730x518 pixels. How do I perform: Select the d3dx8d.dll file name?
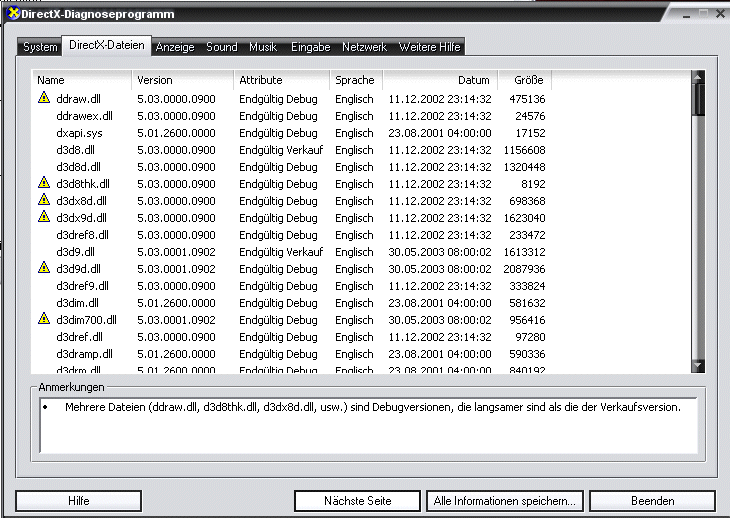(x=81, y=201)
